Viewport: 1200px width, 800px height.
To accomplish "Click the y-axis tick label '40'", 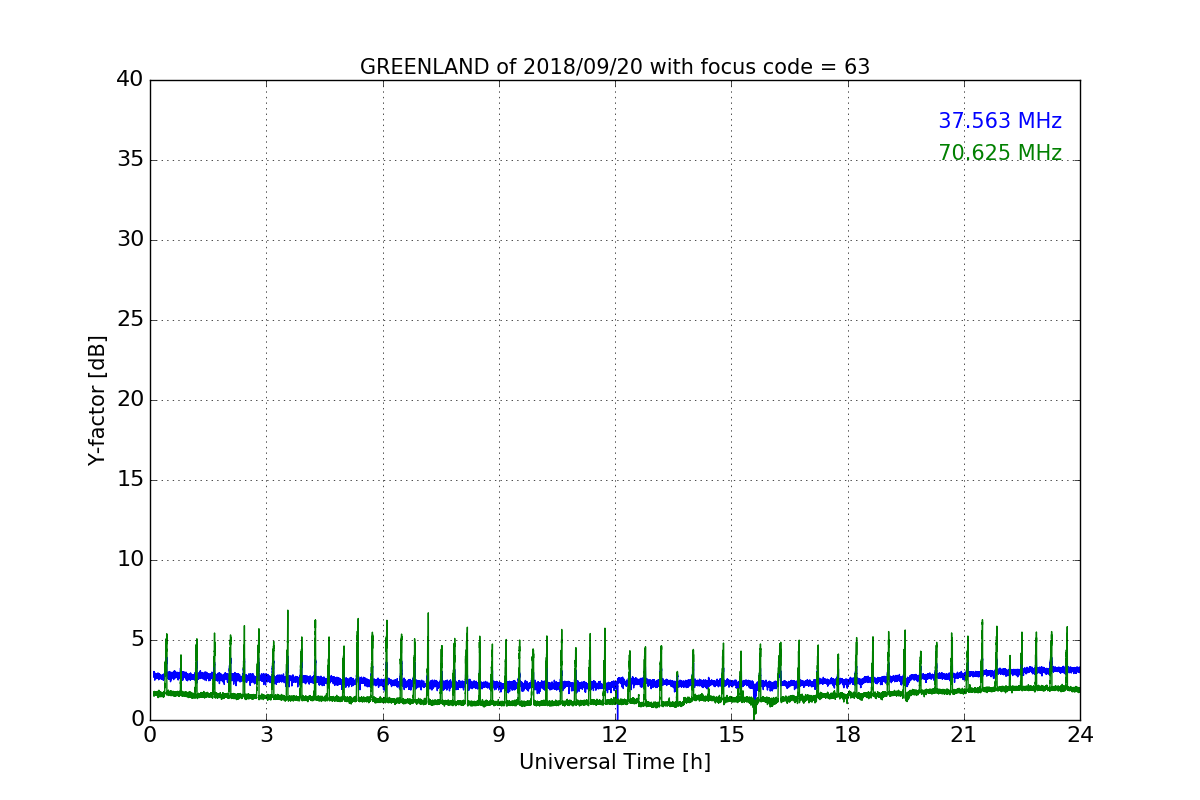I will coord(130,79).
